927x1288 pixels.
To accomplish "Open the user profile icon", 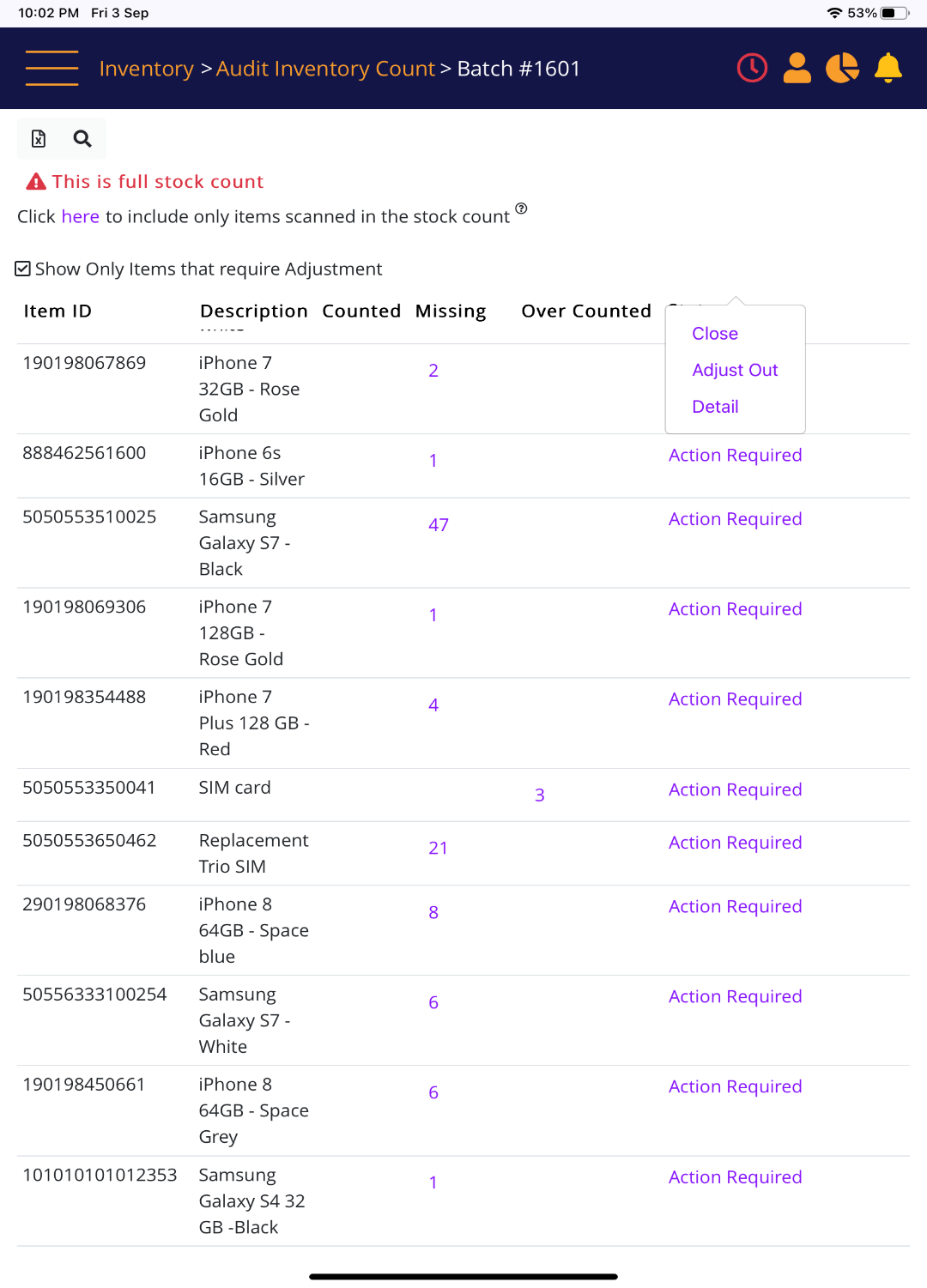I will [x=797, y=68].
